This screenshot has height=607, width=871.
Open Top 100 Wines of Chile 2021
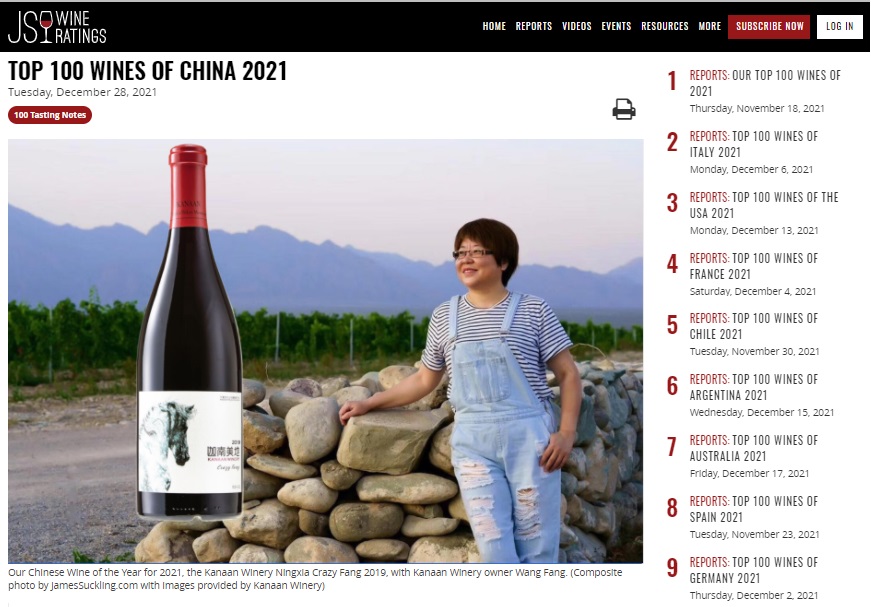click(x=753, y=327)
